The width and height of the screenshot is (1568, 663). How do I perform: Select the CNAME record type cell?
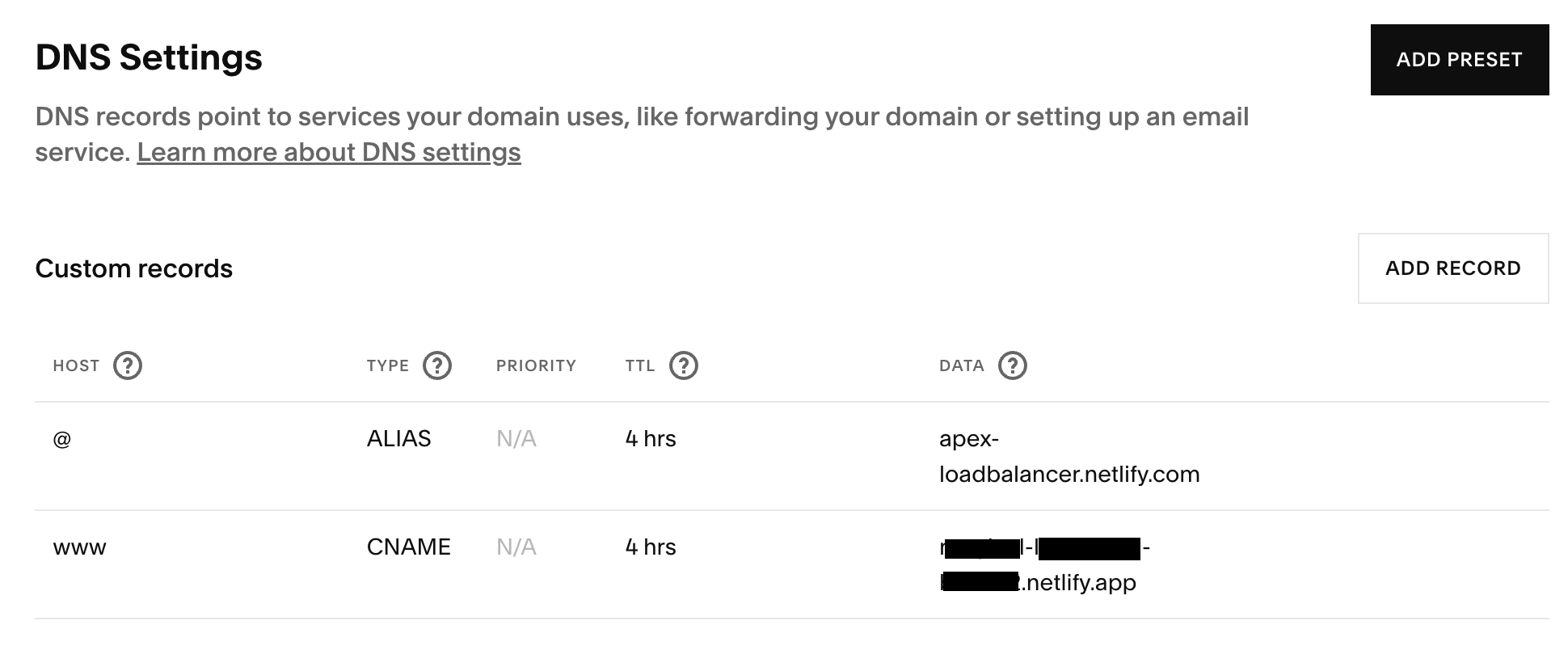tap(408, 547)
